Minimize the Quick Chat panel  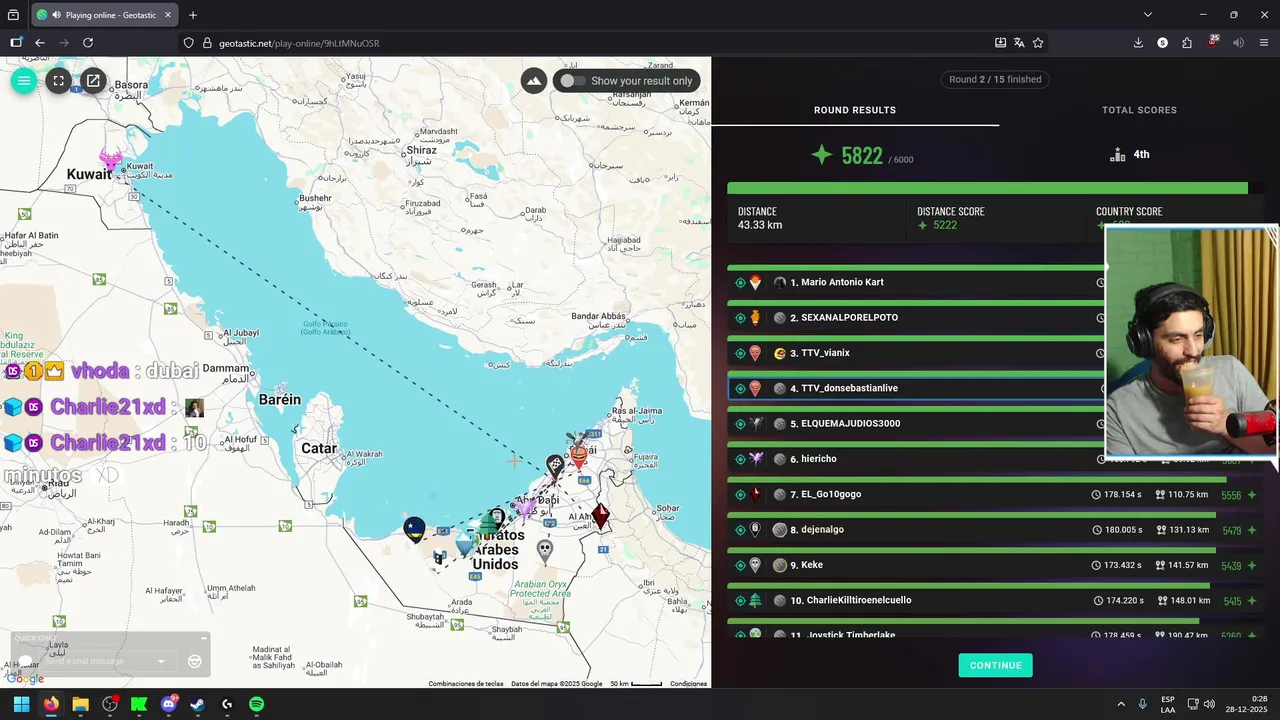(x=203, y=638)
